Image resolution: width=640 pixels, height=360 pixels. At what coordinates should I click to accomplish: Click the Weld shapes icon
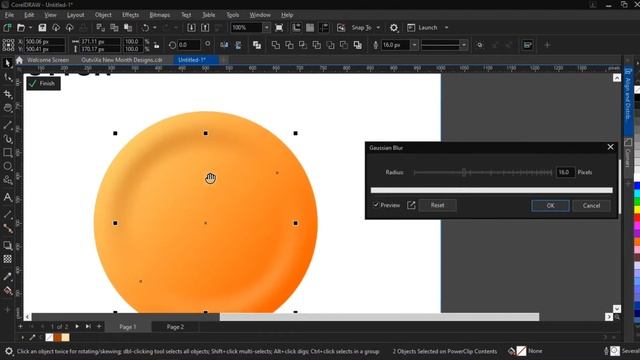pyautogui.click(x=276, y=45)
